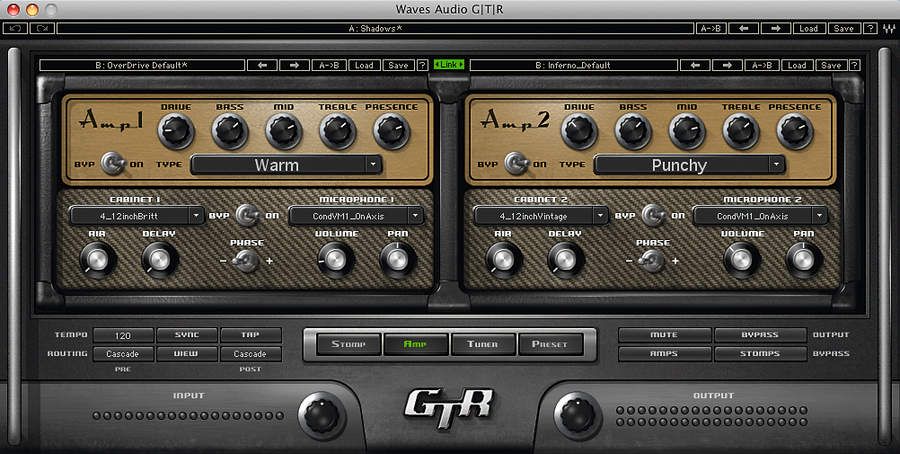Click the Amp 1 Bass knob
Image resolution: width=900 pixels, height=454 pixels.
(x=230, y=131)
